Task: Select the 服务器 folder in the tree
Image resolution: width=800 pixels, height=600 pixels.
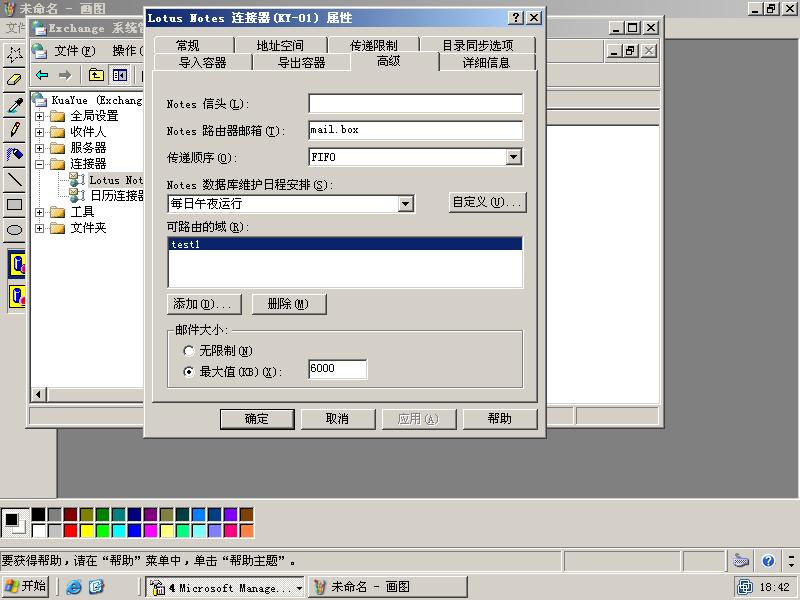Action: [x=79, y=148]
